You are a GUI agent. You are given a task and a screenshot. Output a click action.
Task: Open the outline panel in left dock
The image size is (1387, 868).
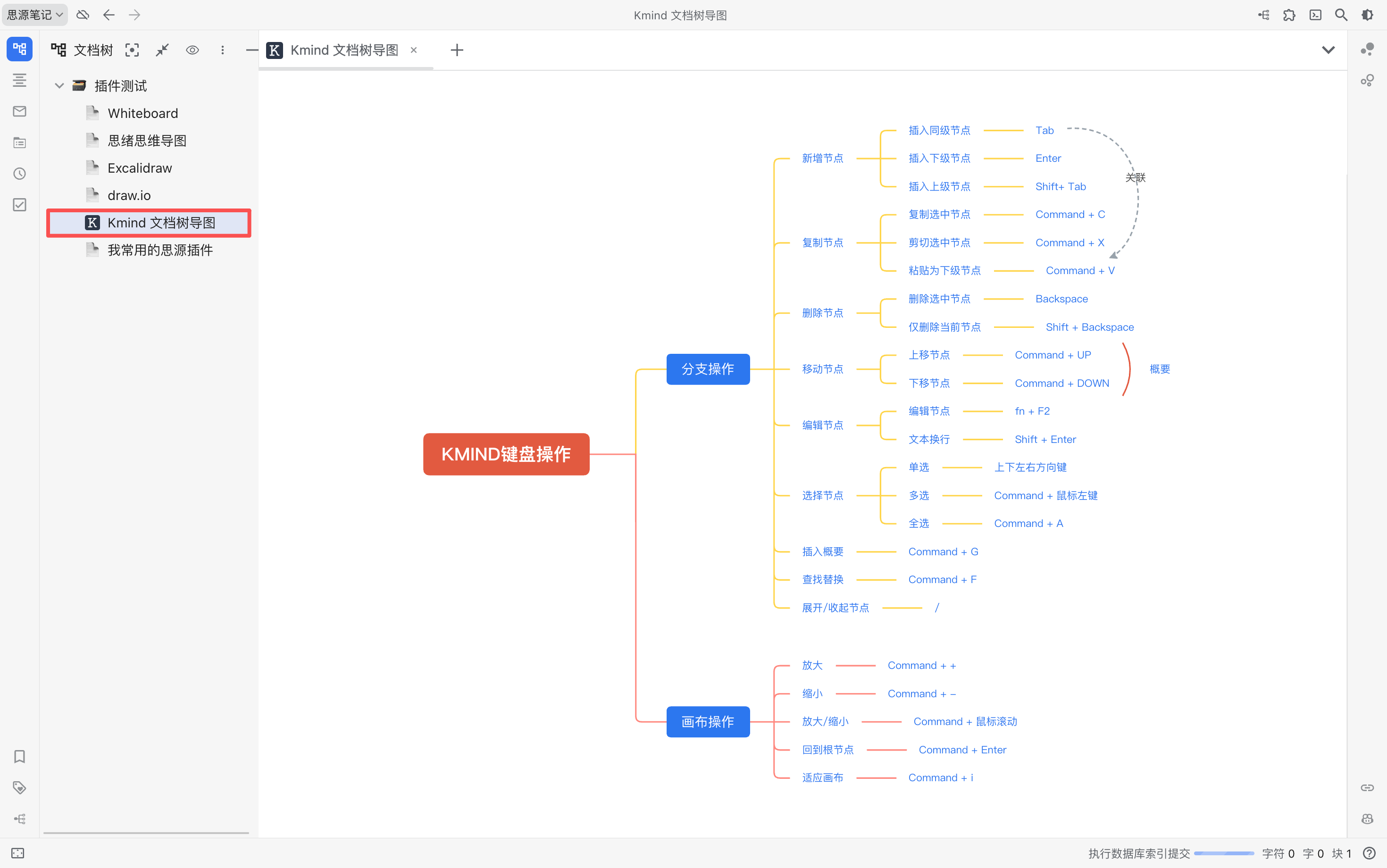pos(19,80)
